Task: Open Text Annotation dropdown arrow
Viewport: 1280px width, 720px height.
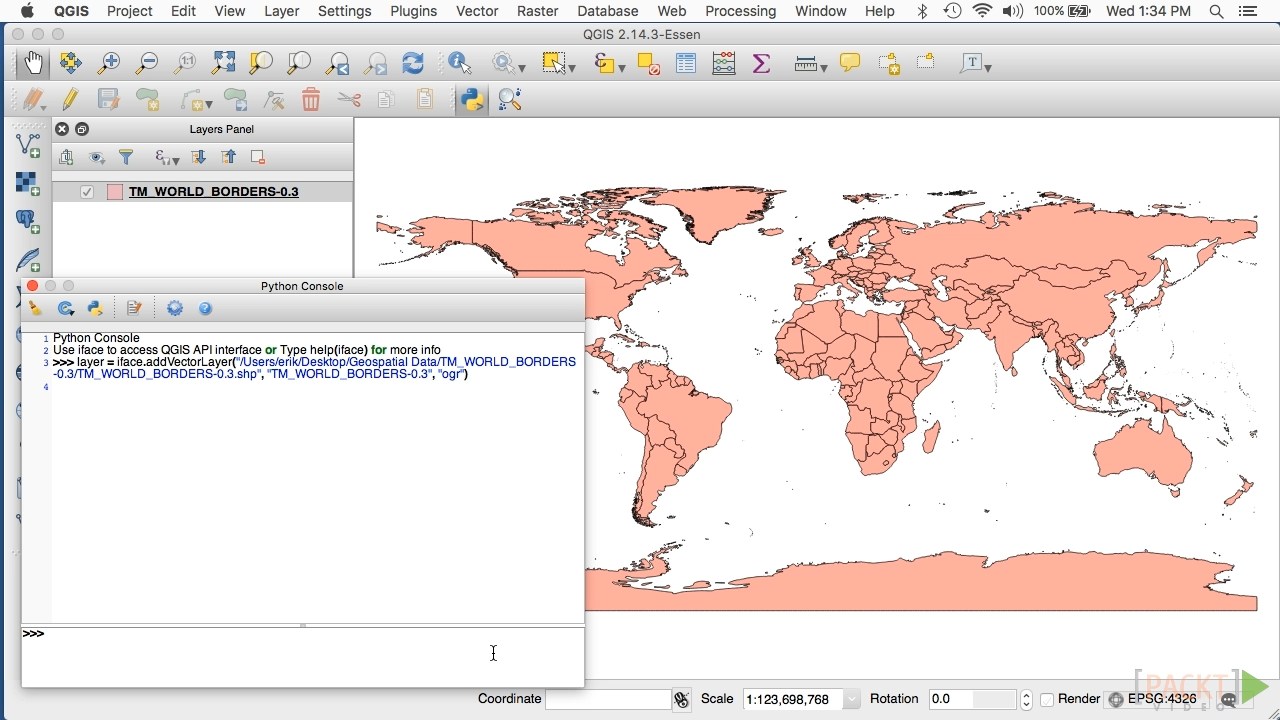Action: (987, 67)
